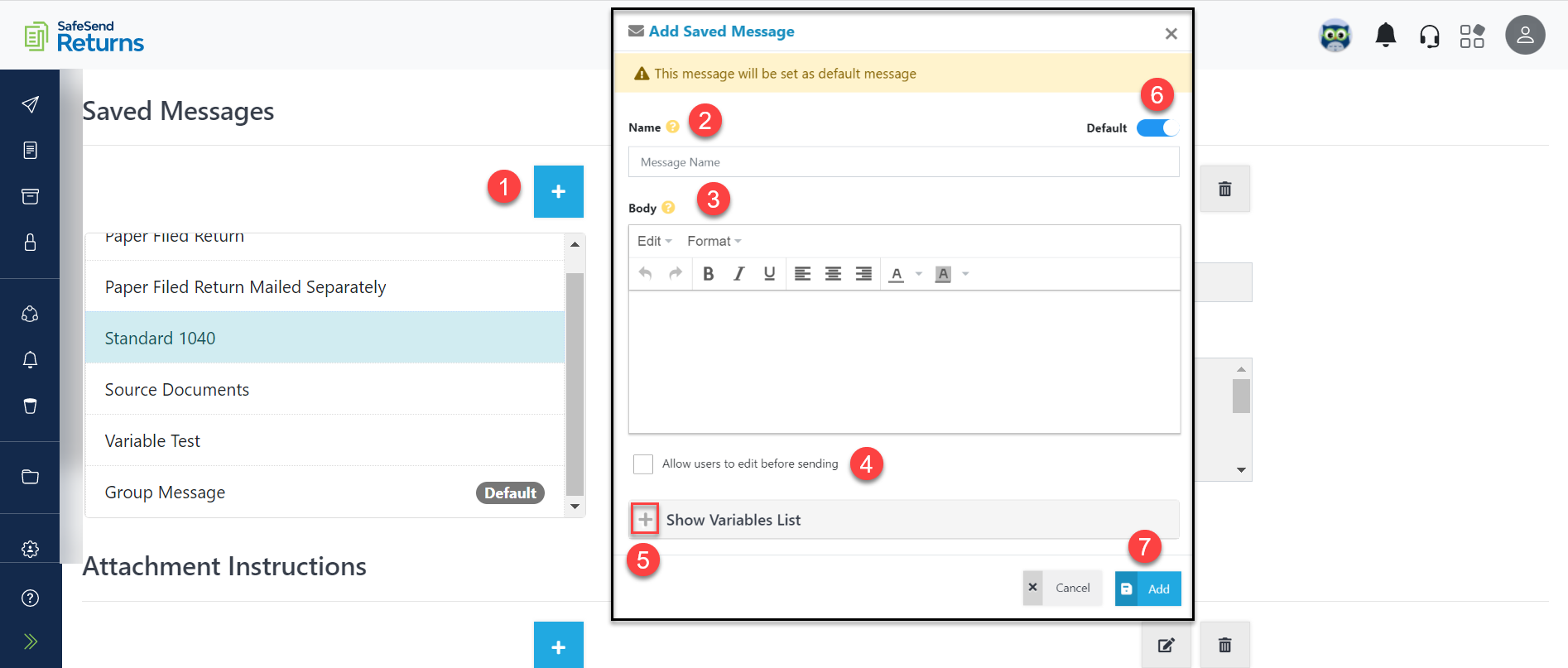Toggle the Default message switch
Viewport: 1568px width, 668px height.
pyautogui.click(x=1157, y=128)
